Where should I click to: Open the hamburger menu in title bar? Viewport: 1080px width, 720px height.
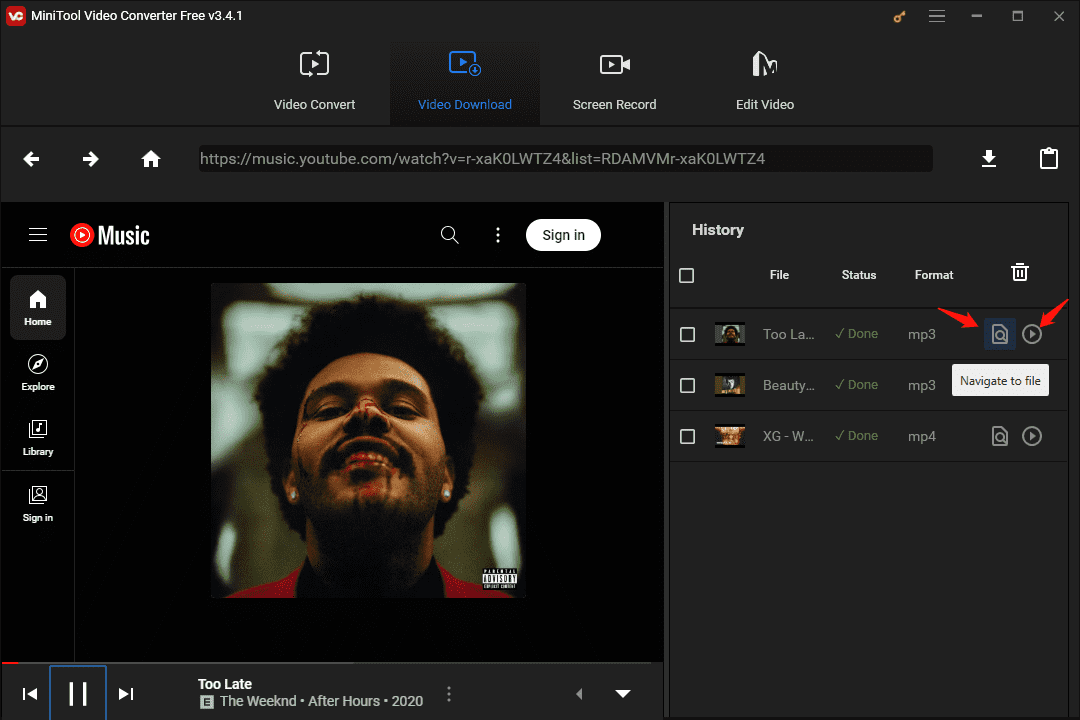pos(937,16)
